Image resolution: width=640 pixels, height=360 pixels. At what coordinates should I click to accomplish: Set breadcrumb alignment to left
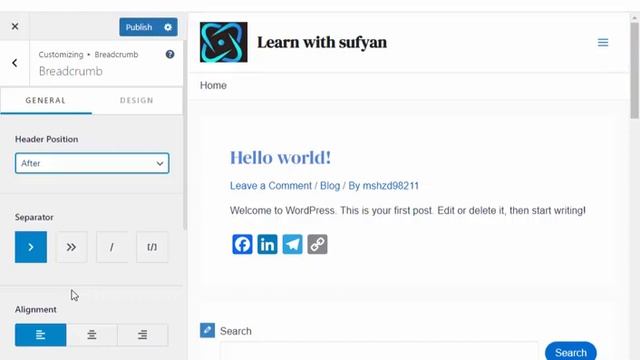pyautogui.click(x=40, y=335)
